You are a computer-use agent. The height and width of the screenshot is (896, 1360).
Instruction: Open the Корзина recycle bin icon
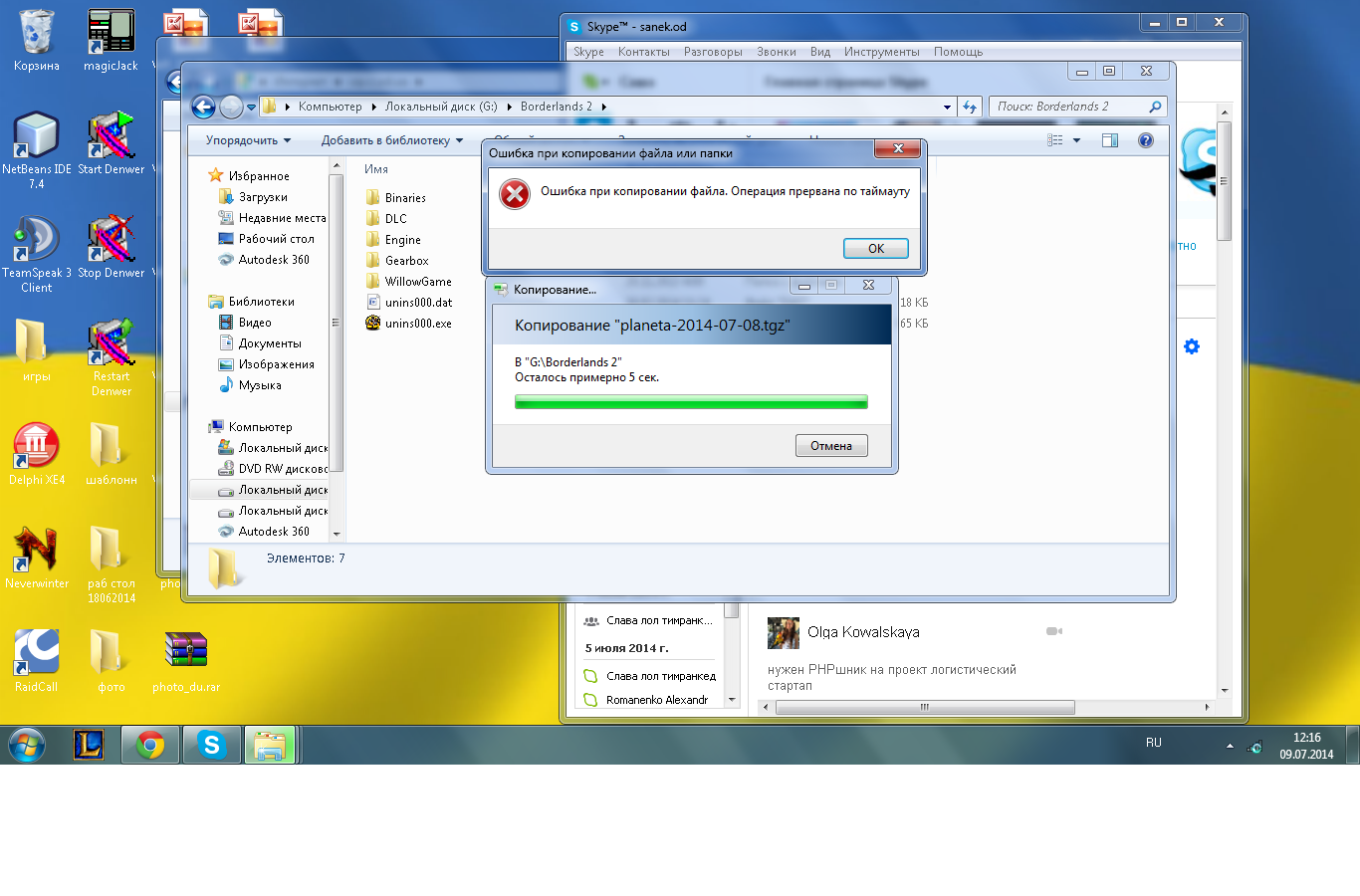pos(37,41)
